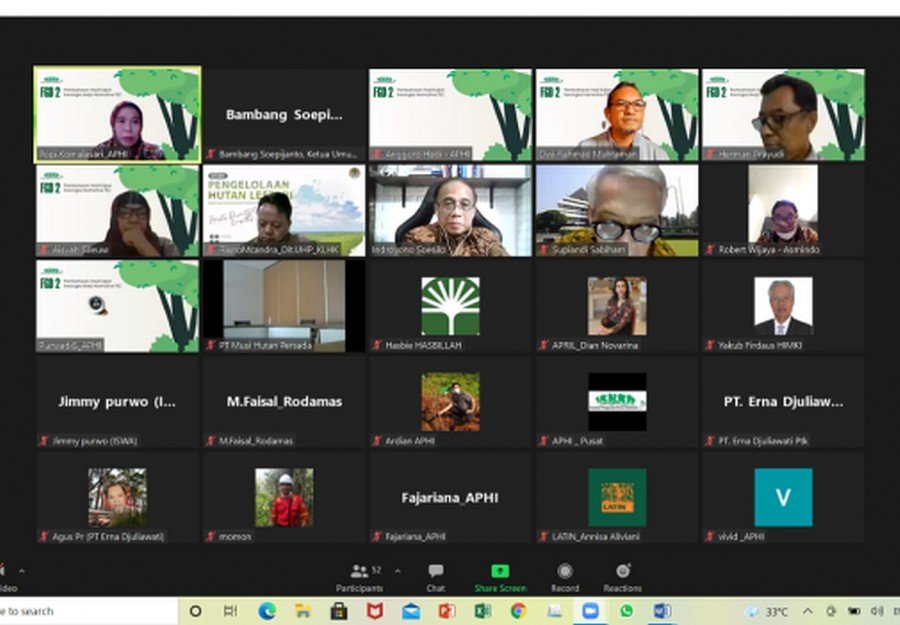Click APRIL_Dian Novarina's profile photo

tap(617, 306)
